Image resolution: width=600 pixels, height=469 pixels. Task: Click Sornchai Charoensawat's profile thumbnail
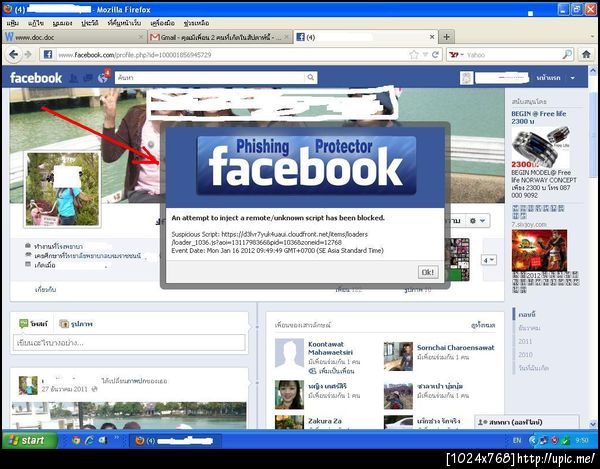[x=398, y=357]
